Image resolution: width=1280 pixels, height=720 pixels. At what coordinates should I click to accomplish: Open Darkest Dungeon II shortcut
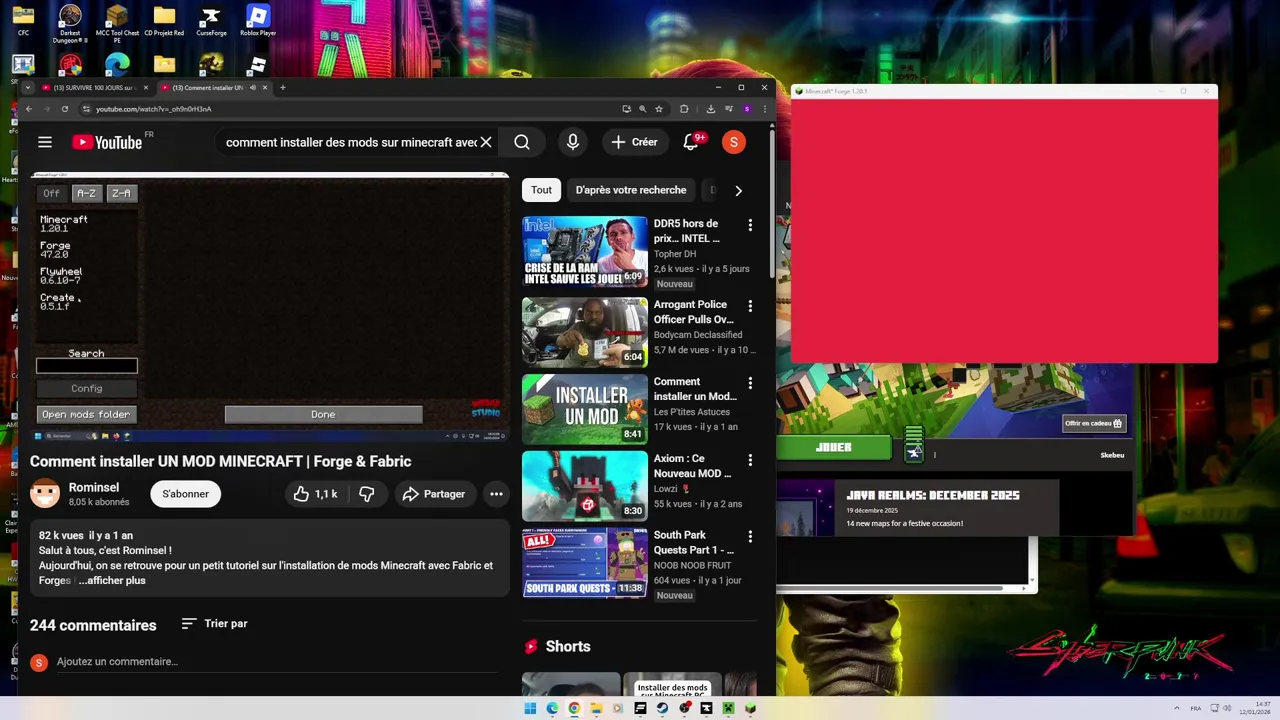70,24
